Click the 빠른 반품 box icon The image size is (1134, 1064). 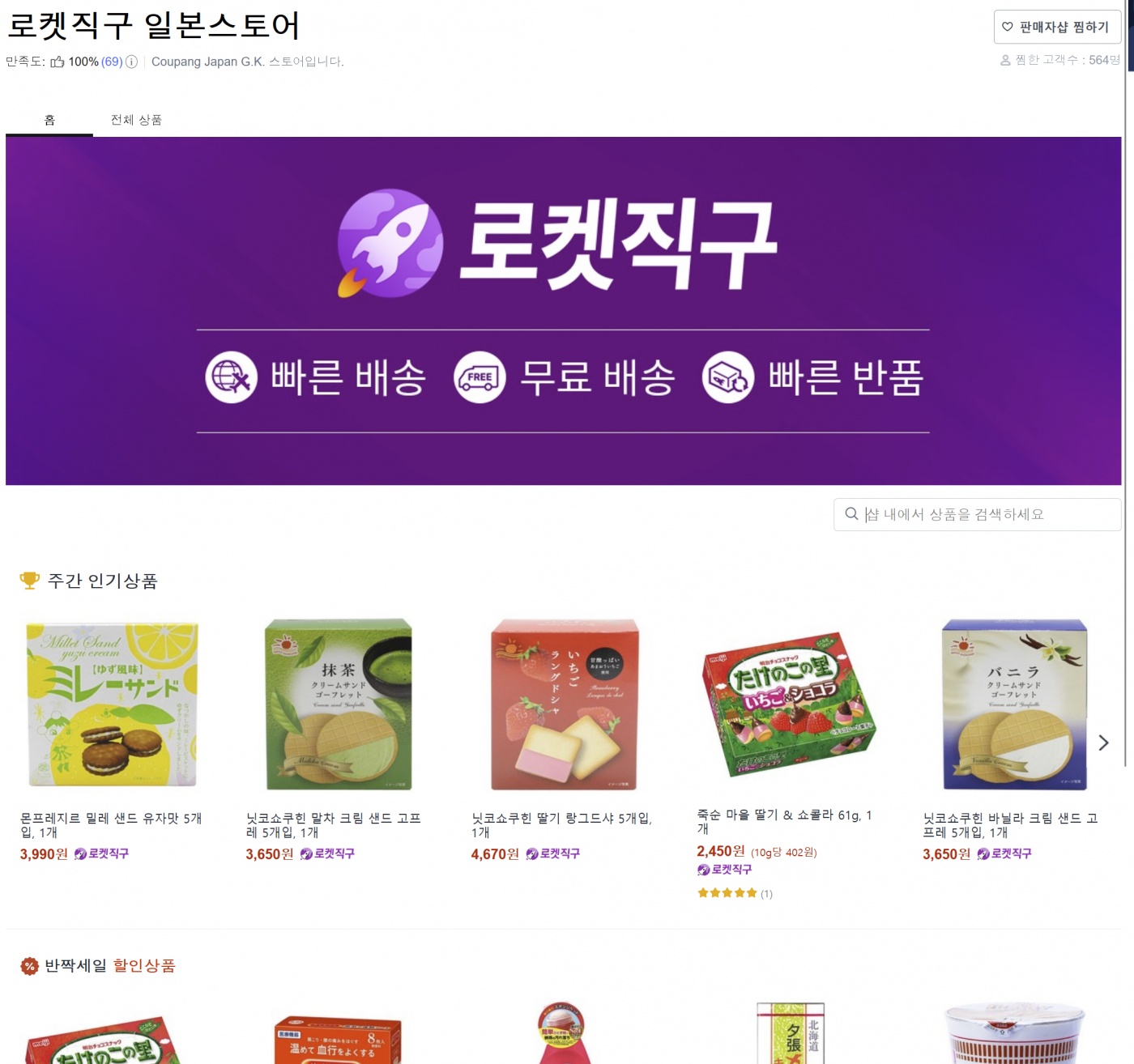click(x=728, y=377)
